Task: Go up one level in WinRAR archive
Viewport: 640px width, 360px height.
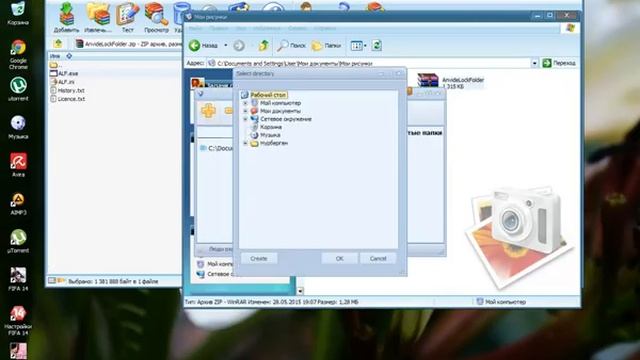Action: (58, 43)
